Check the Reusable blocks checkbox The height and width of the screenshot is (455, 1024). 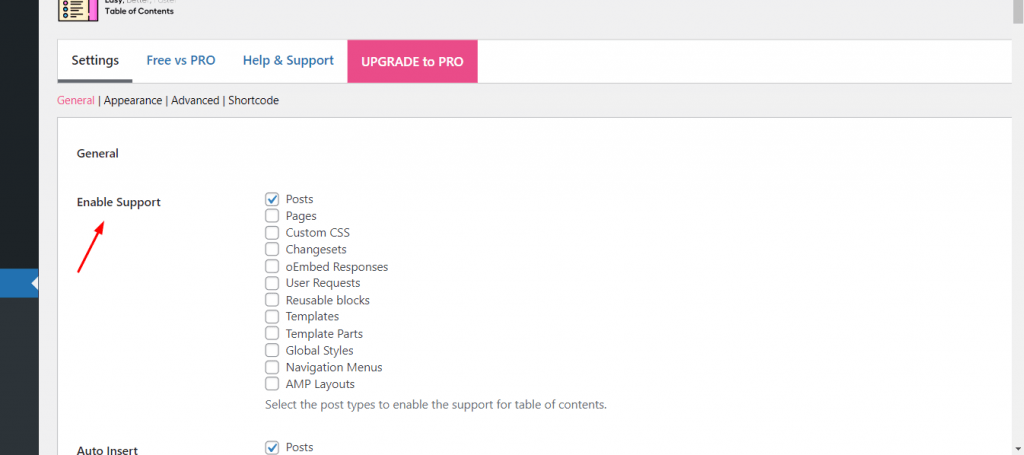(x=272, y=300)
